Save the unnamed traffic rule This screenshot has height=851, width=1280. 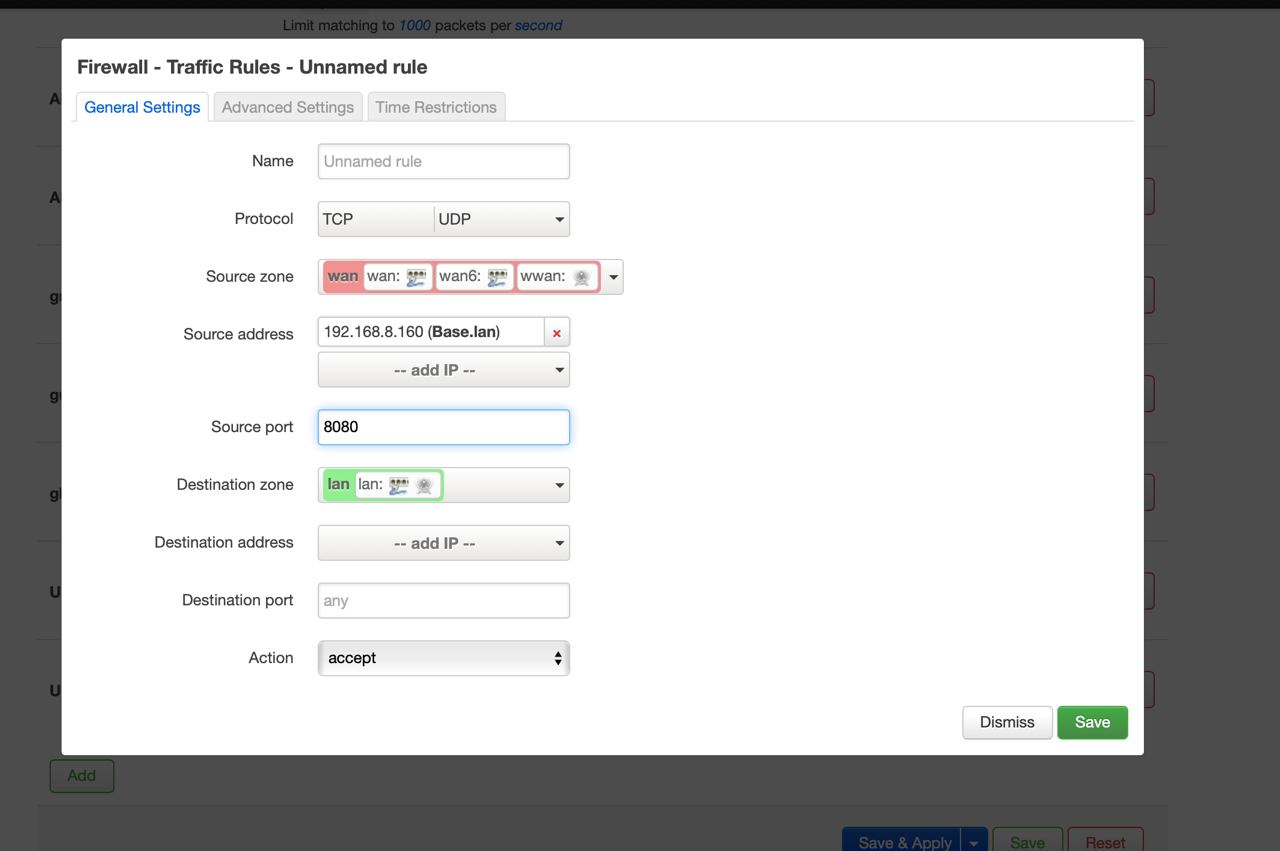[1092, 722]
